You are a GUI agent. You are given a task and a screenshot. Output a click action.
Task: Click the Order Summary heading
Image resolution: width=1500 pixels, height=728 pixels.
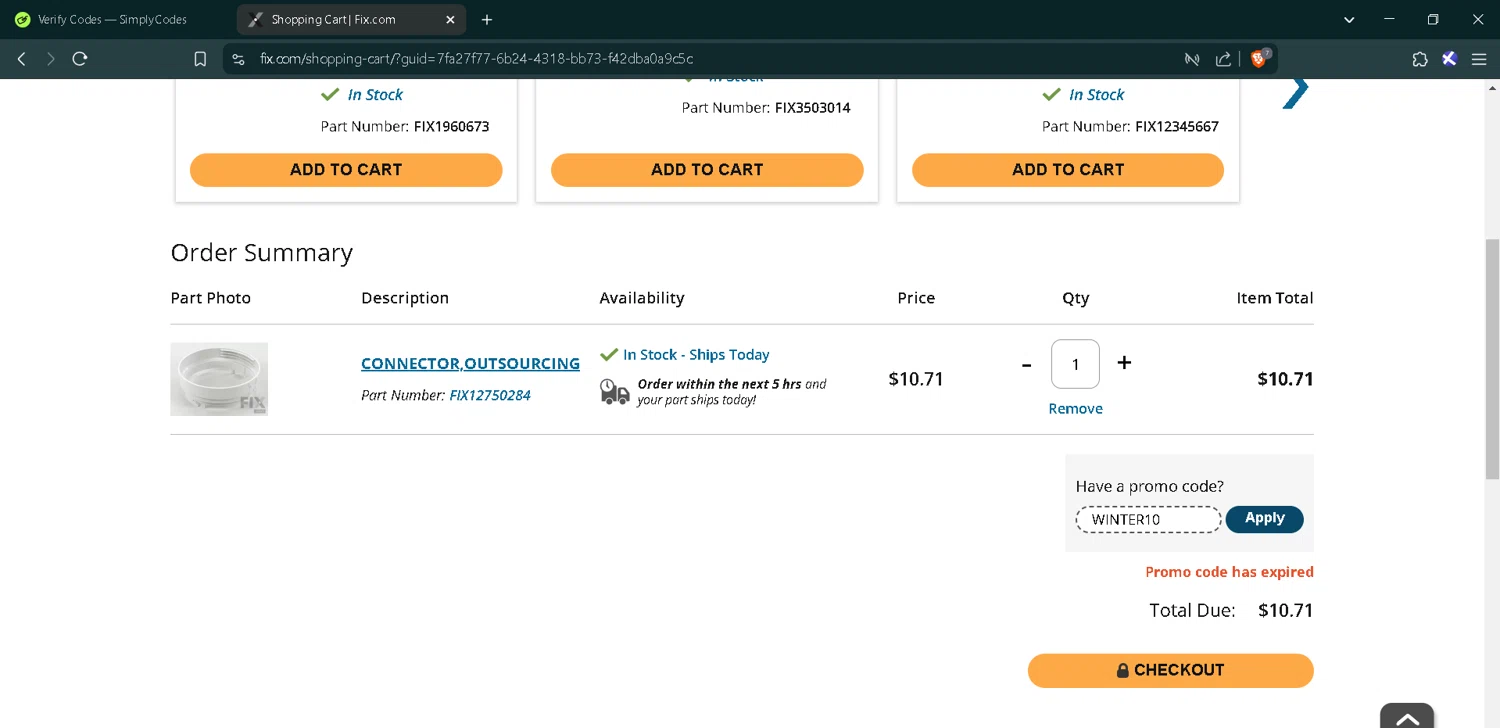pyautogui.click(x=262, y=253)
